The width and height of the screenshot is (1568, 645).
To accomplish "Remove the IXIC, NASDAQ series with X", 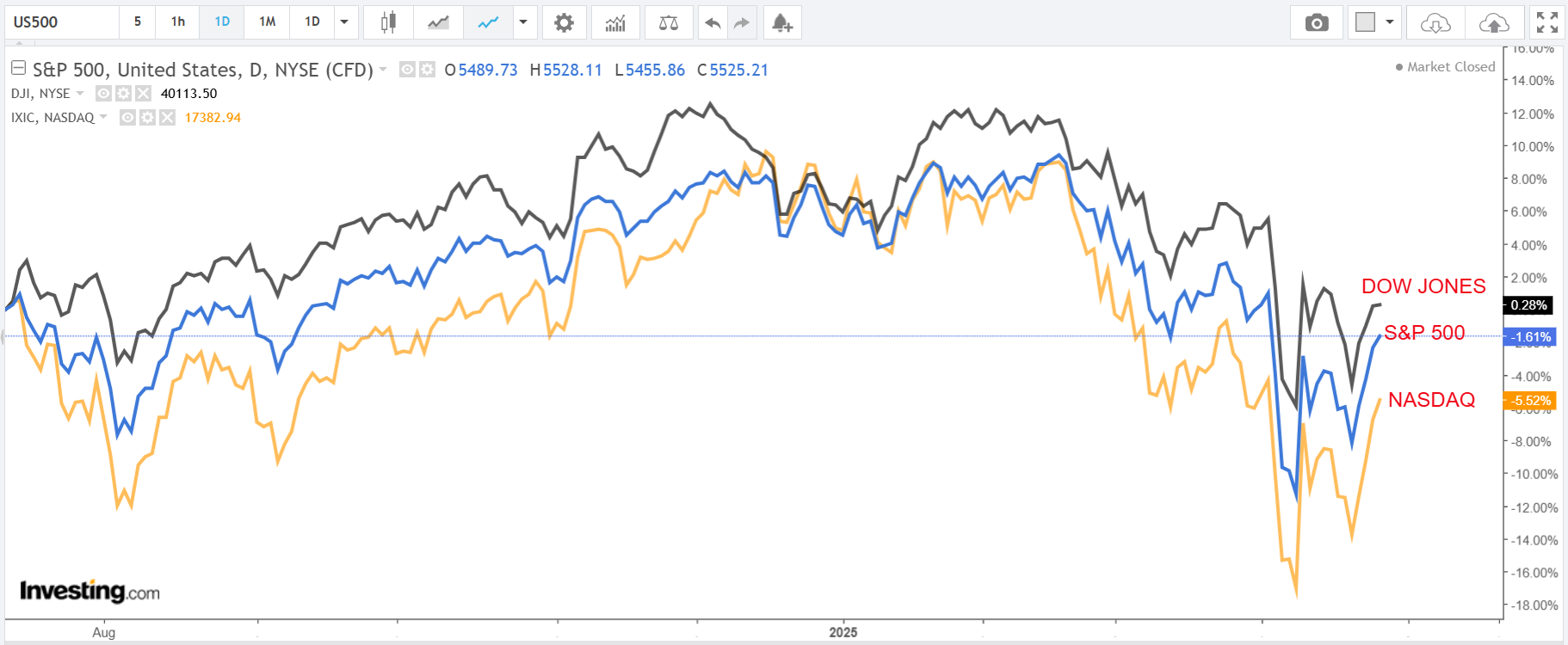I will point(167,117).
